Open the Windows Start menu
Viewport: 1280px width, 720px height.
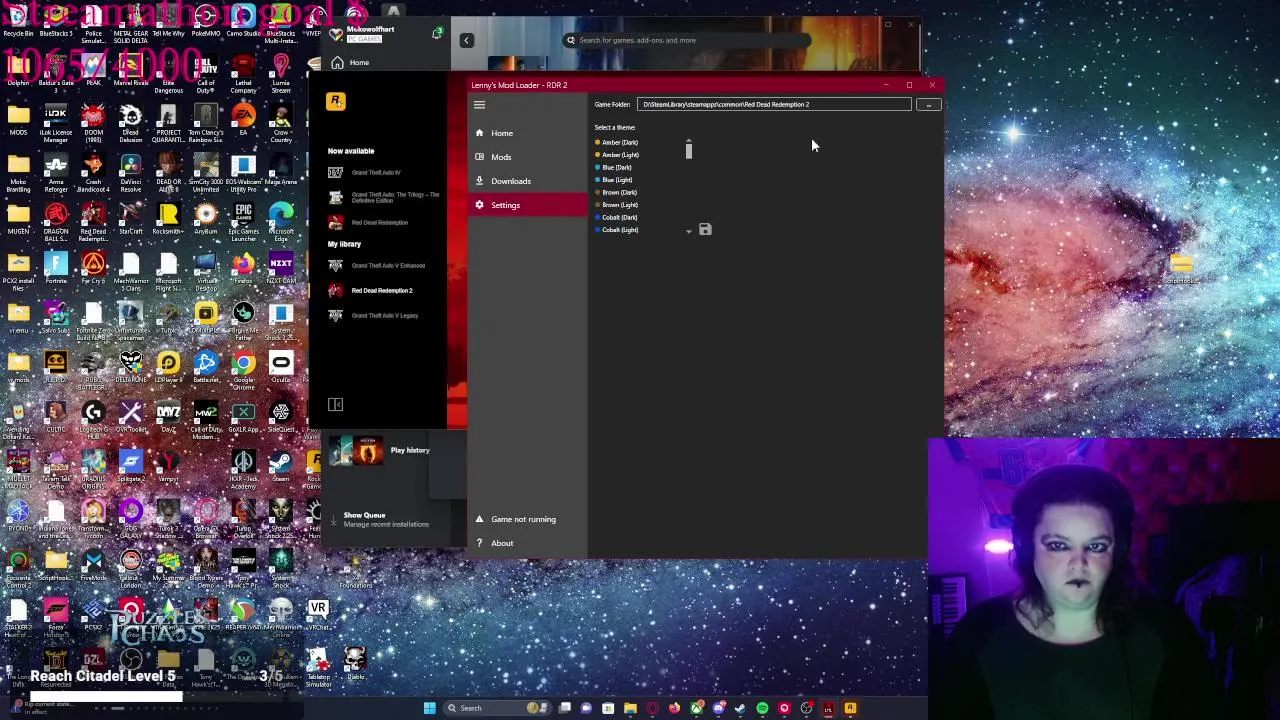point(430,708)
